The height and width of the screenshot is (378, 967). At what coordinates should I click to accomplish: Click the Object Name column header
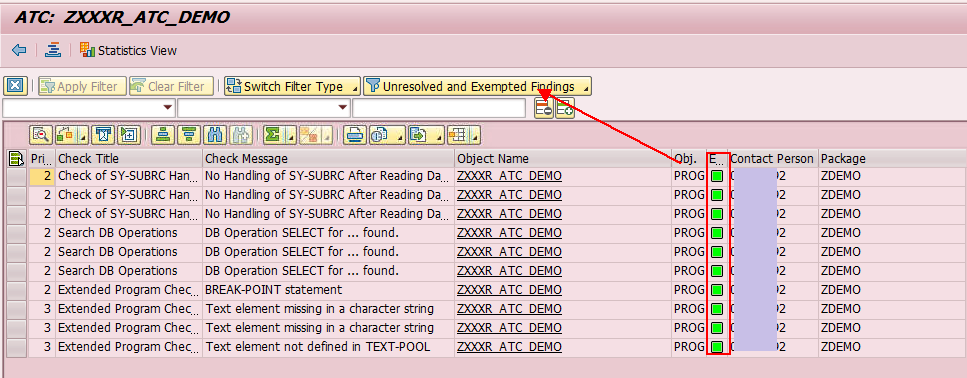pos(563,158)
